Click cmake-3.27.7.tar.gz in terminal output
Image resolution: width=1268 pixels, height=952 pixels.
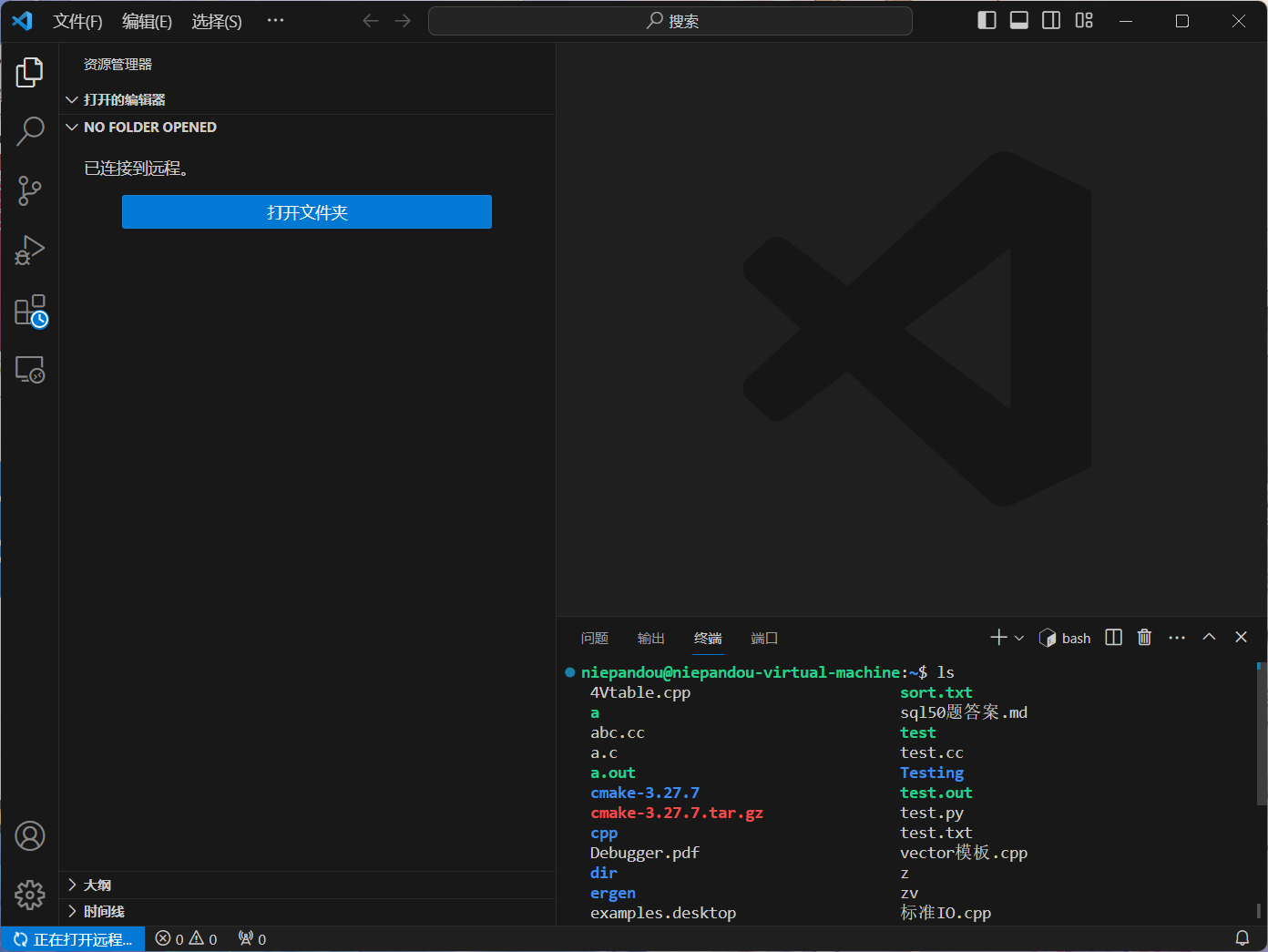coord(677,814)
